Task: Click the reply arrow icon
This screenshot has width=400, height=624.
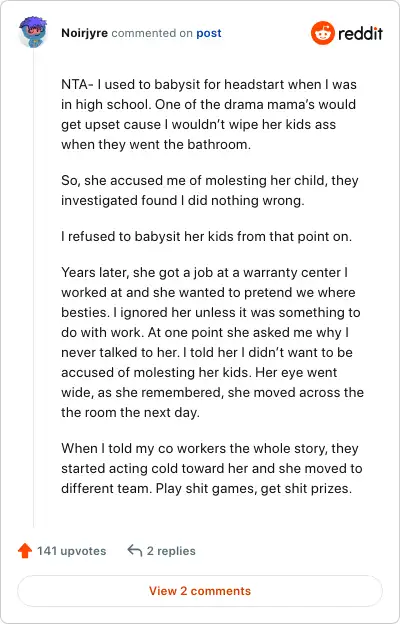Action: tap(135, 551)
